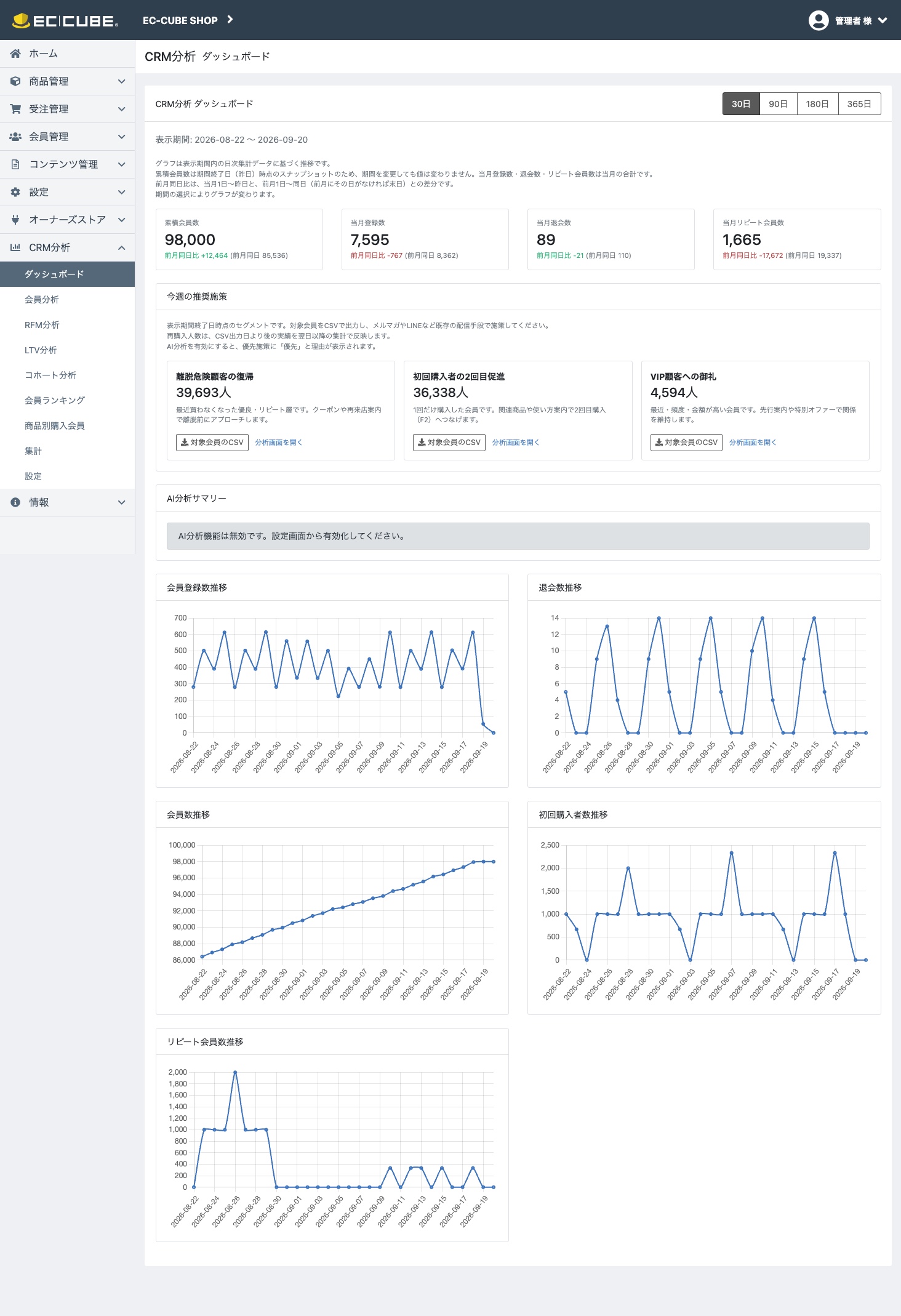The height and width of the screenshot is (1316, 901).
Task: Expand the 商品管理 menu chevron
Action: coord(122,81)
